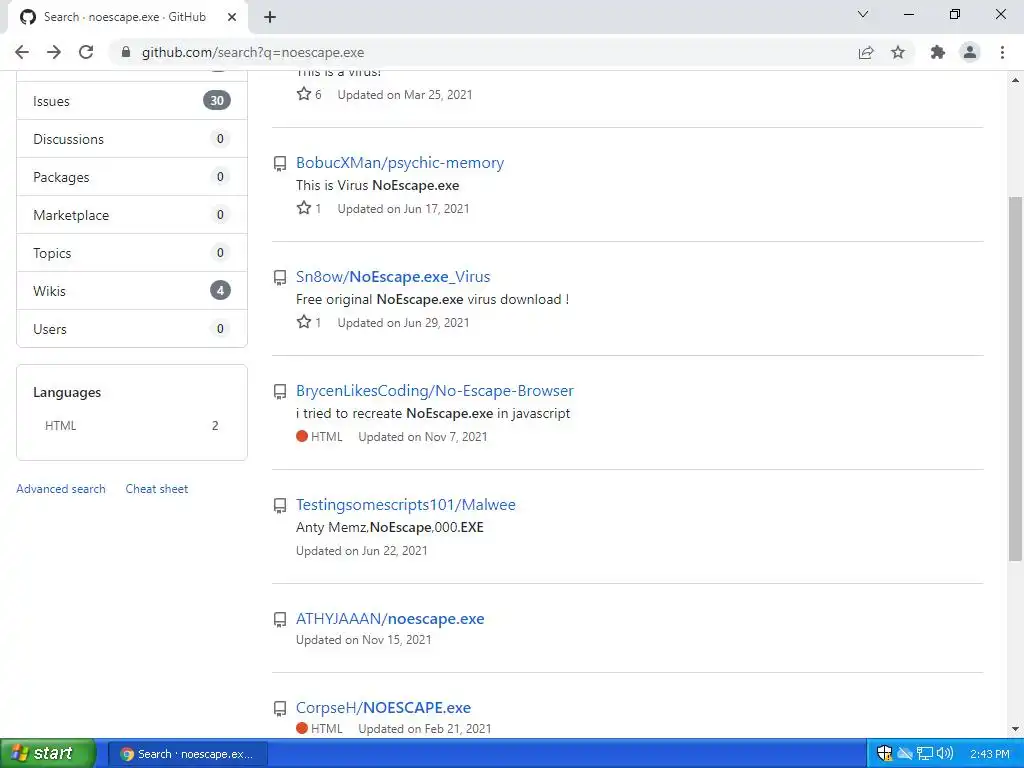Open Chrome three-dot menu
1024x768 pixels.
click(1002, 52)
